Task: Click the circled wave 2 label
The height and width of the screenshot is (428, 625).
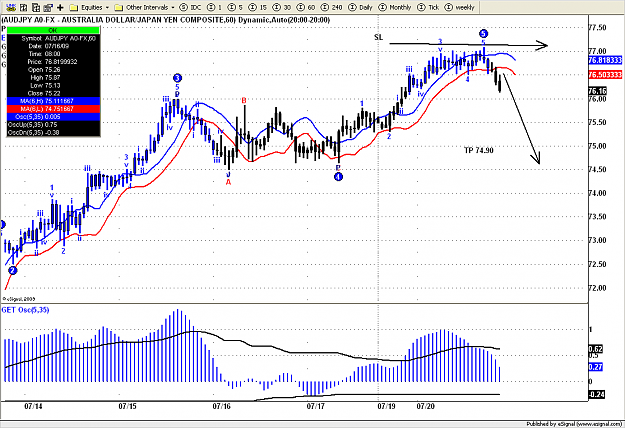Action: pyautogui.click(x=13, y=271)
